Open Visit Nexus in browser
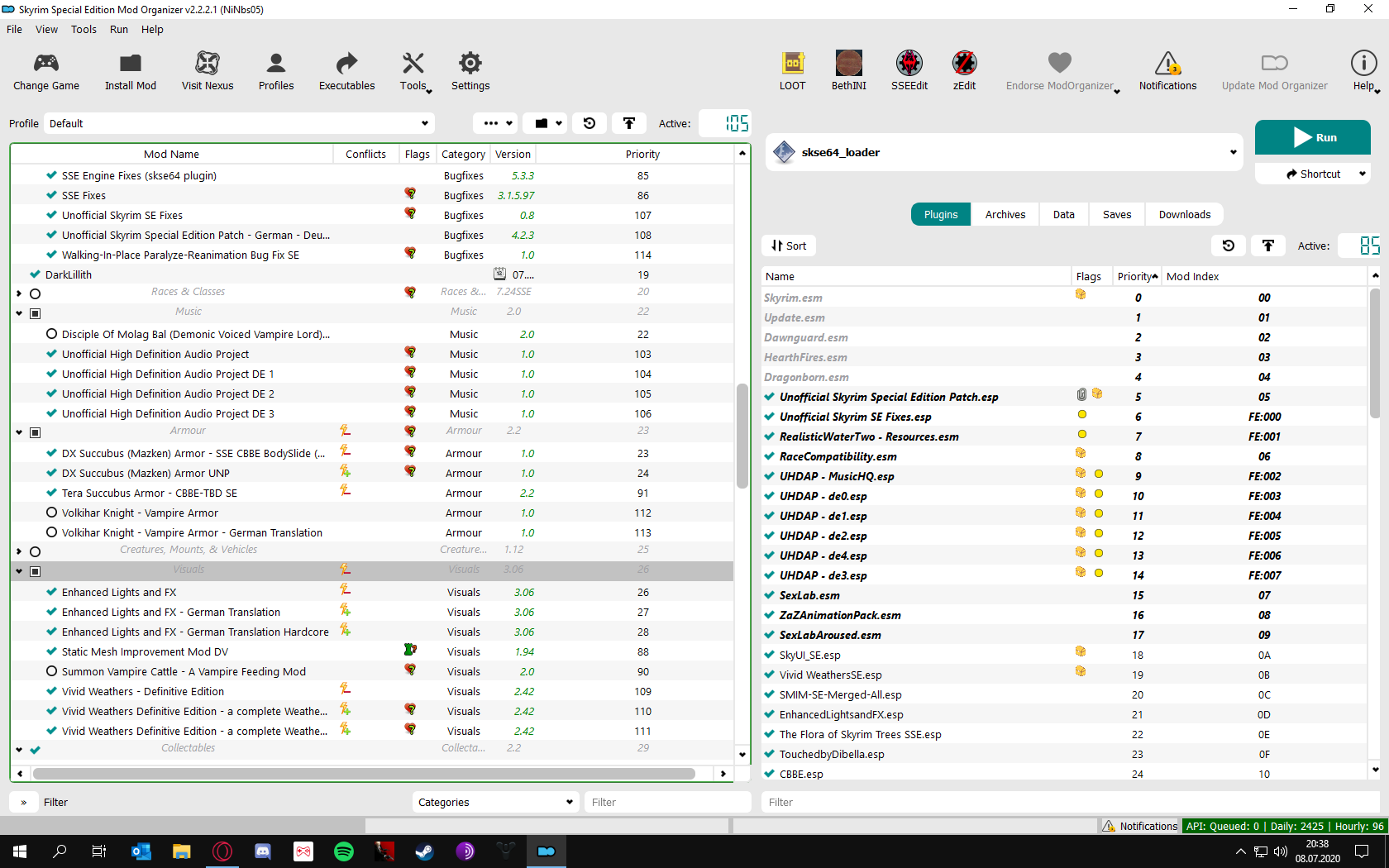1389x868 pixels. pos(208,72)
